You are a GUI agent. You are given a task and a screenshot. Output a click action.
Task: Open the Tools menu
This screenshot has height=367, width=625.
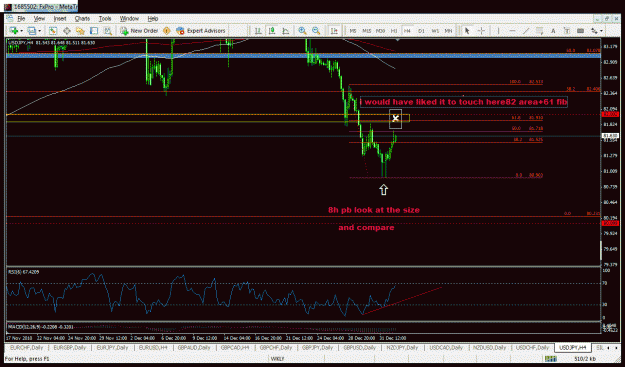[x=105, y=19]
